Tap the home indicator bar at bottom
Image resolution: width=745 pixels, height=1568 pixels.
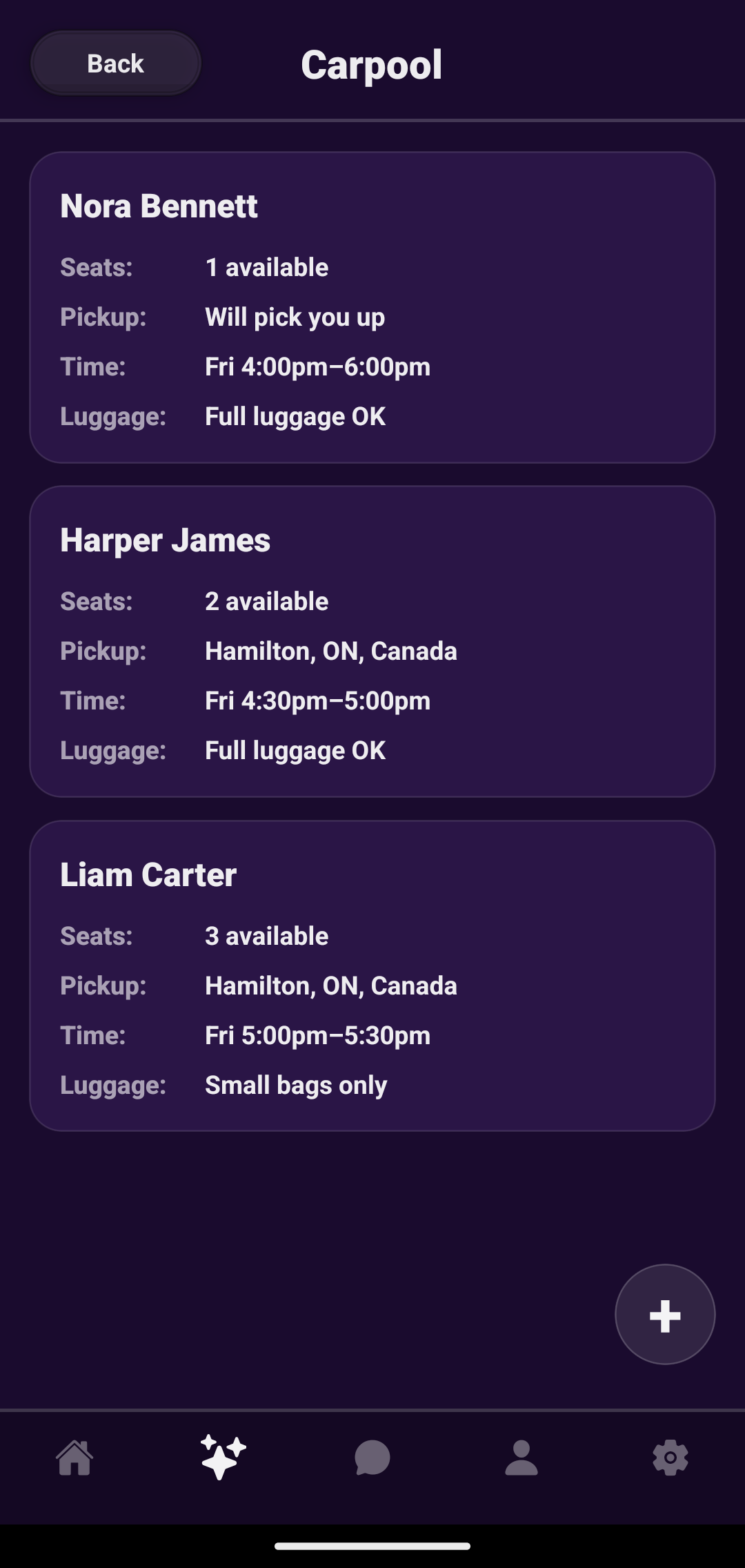372,1546
